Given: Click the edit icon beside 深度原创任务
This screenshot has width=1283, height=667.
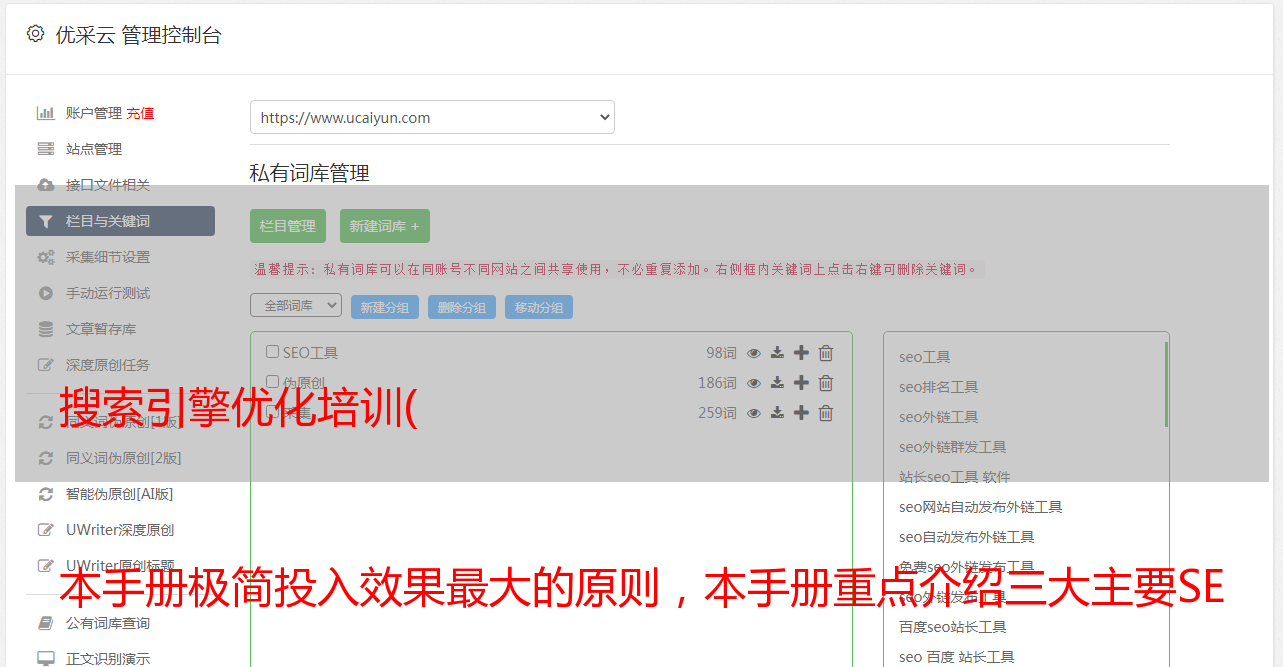Looking at the screenshot, I should pyautogui.click(x=45, y=365).
